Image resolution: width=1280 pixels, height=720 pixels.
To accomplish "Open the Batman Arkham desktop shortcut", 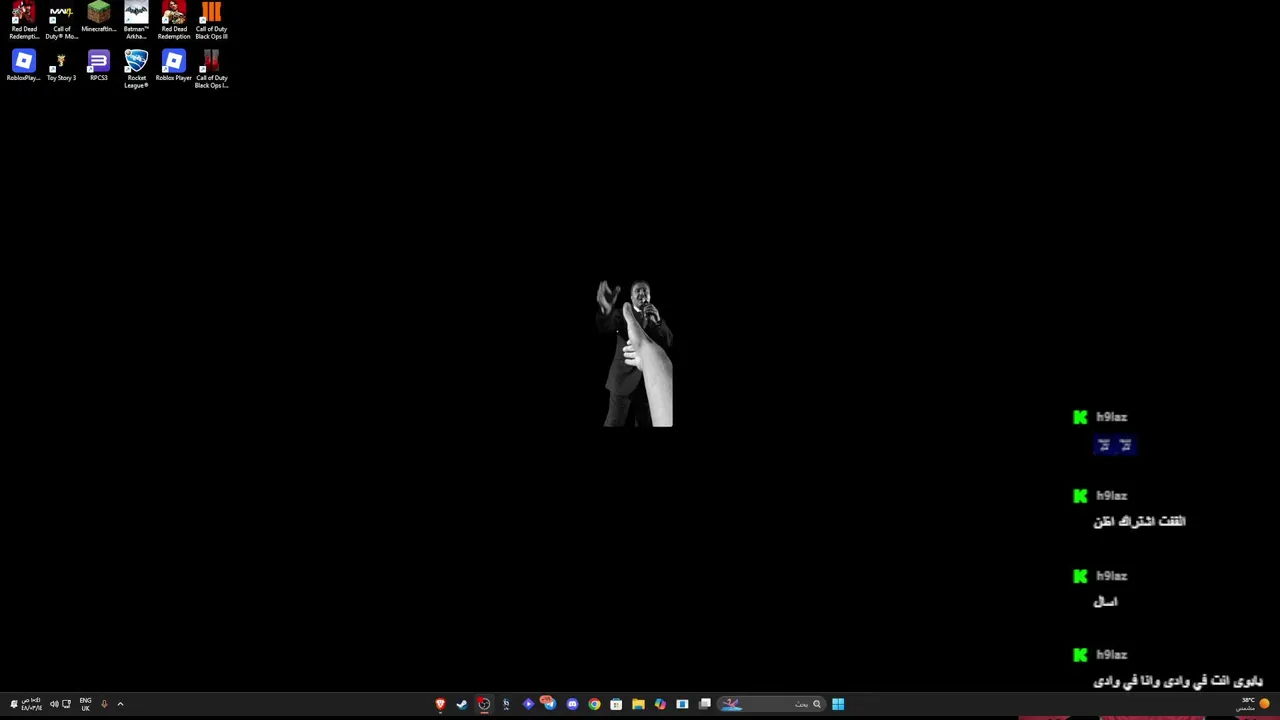I will tap(136, 21).
